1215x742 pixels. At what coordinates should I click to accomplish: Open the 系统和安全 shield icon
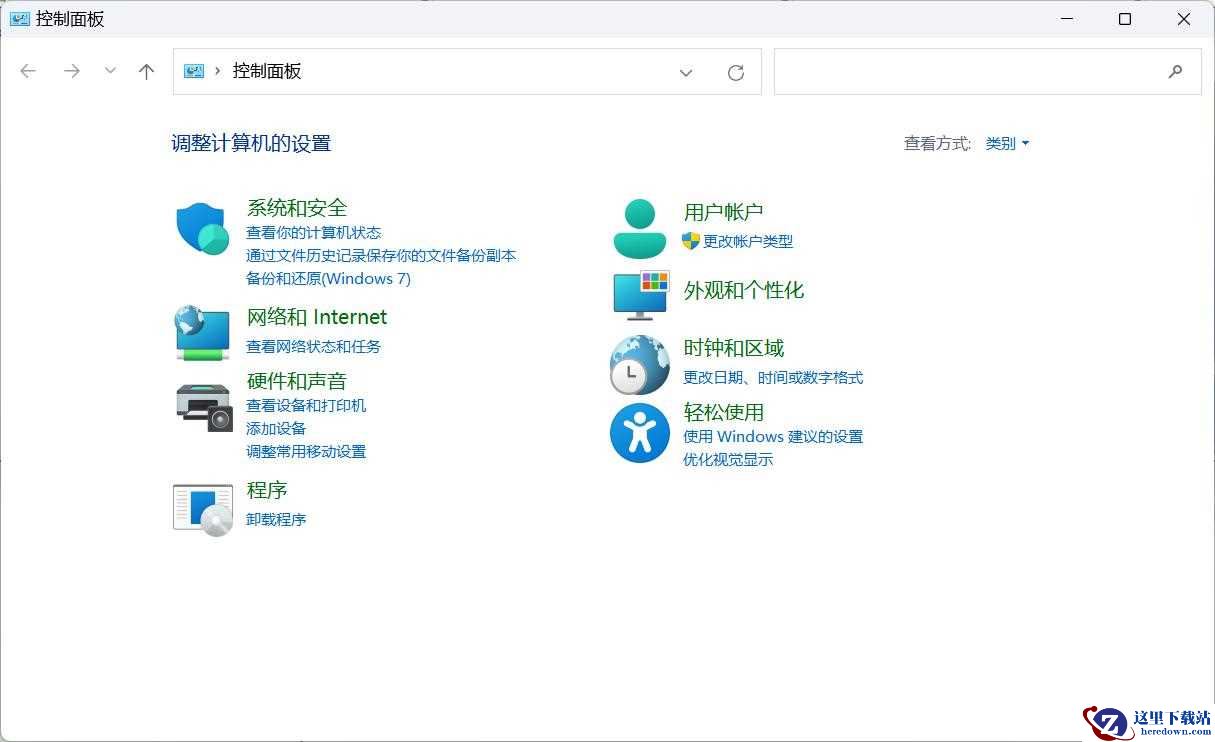[203, 228]
